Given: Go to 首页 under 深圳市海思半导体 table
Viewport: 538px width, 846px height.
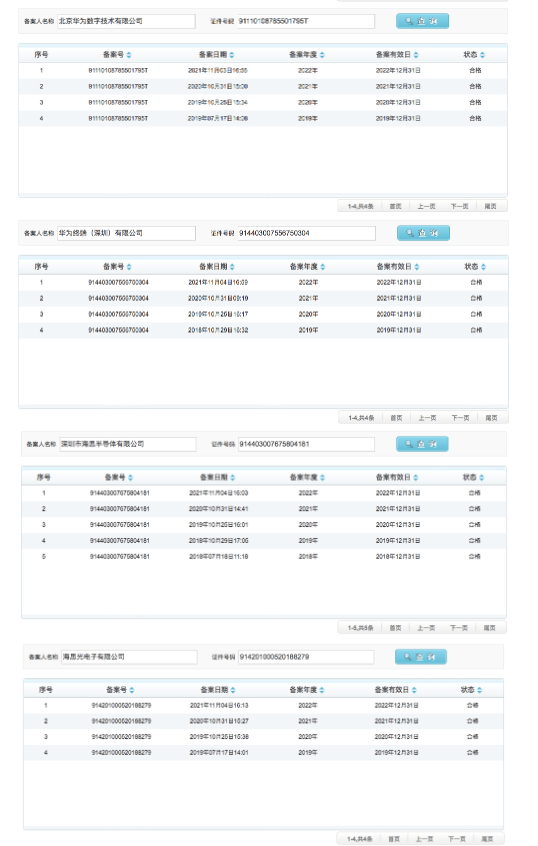Looking at the screenshot, I should (396, 627).
